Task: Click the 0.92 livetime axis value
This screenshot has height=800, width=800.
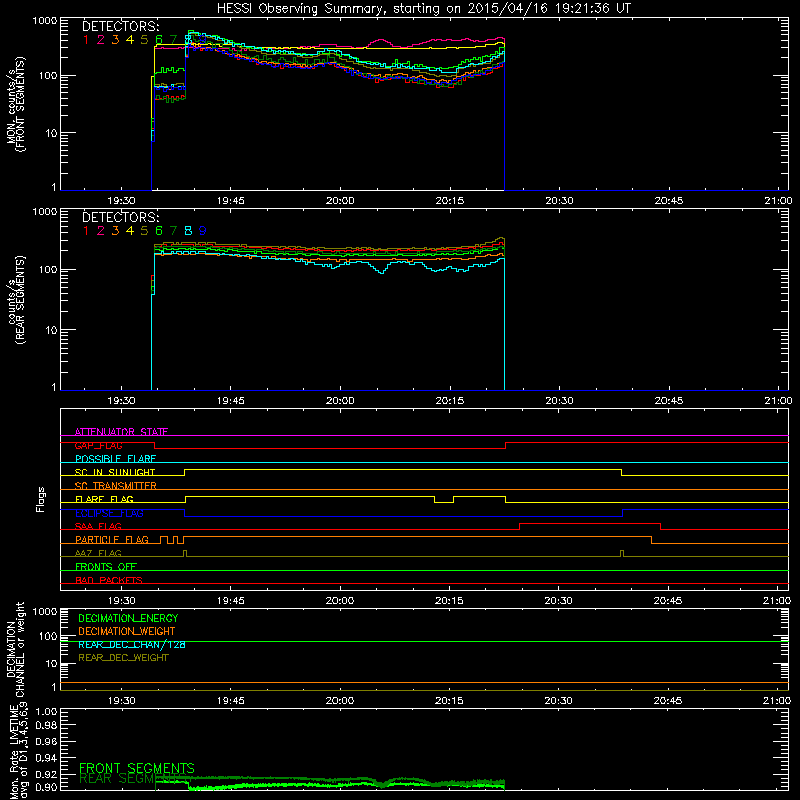Action: [x=46, y=774]
